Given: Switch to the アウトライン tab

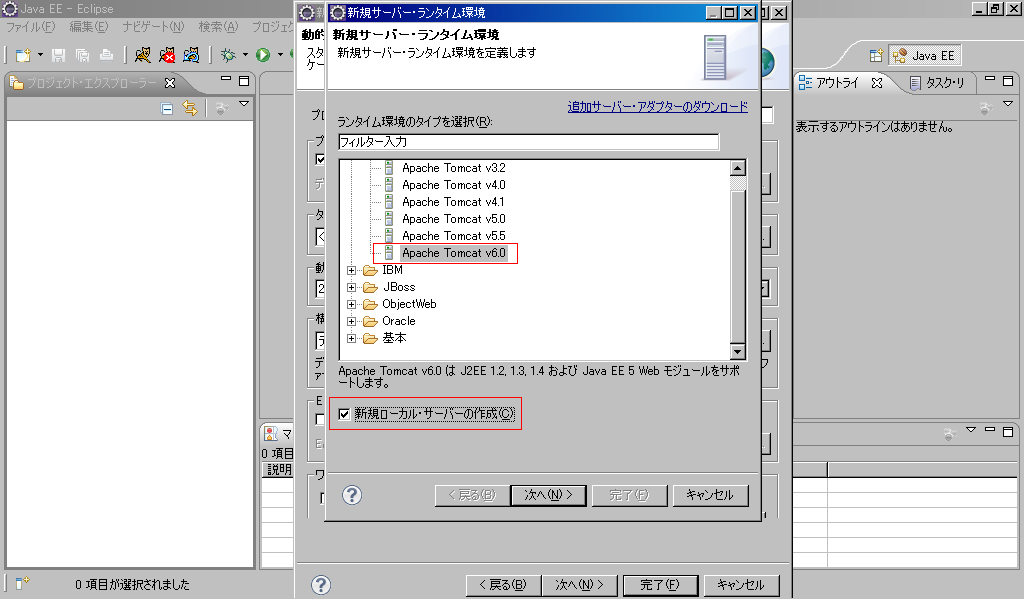Looking at the screenshot, I should [837, 83].
